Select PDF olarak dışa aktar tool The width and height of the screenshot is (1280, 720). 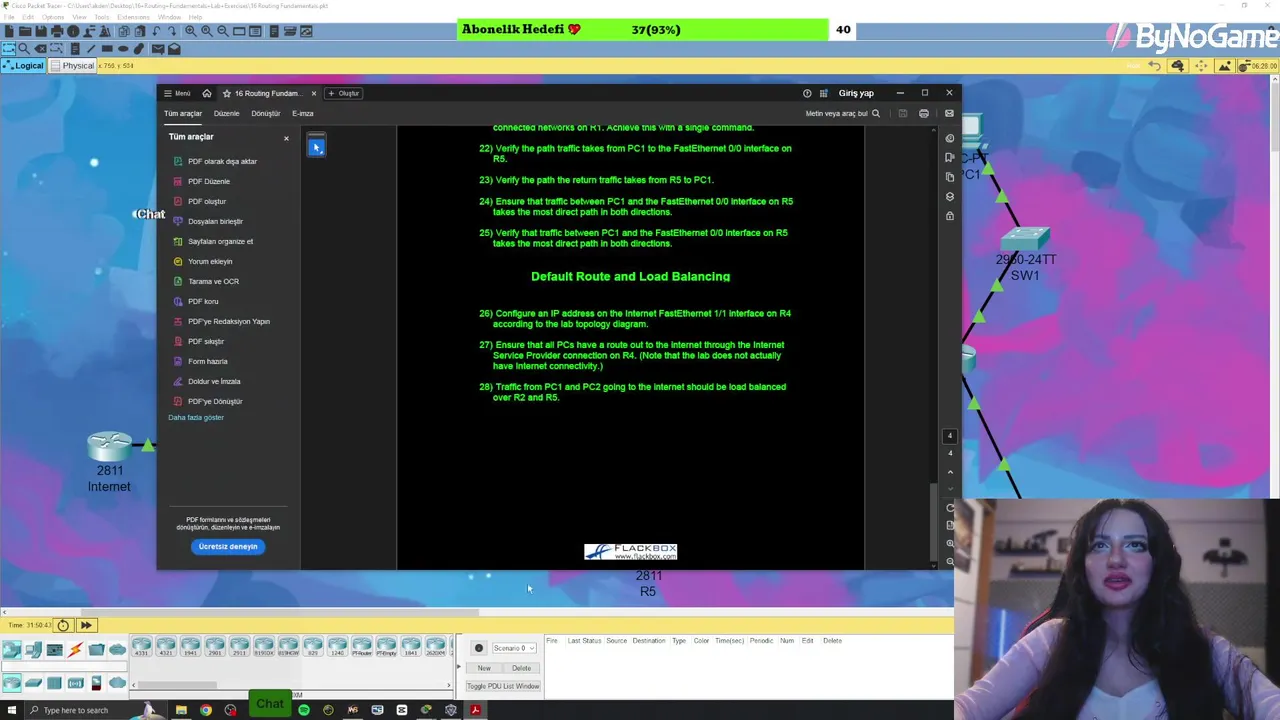click(215, 161)
